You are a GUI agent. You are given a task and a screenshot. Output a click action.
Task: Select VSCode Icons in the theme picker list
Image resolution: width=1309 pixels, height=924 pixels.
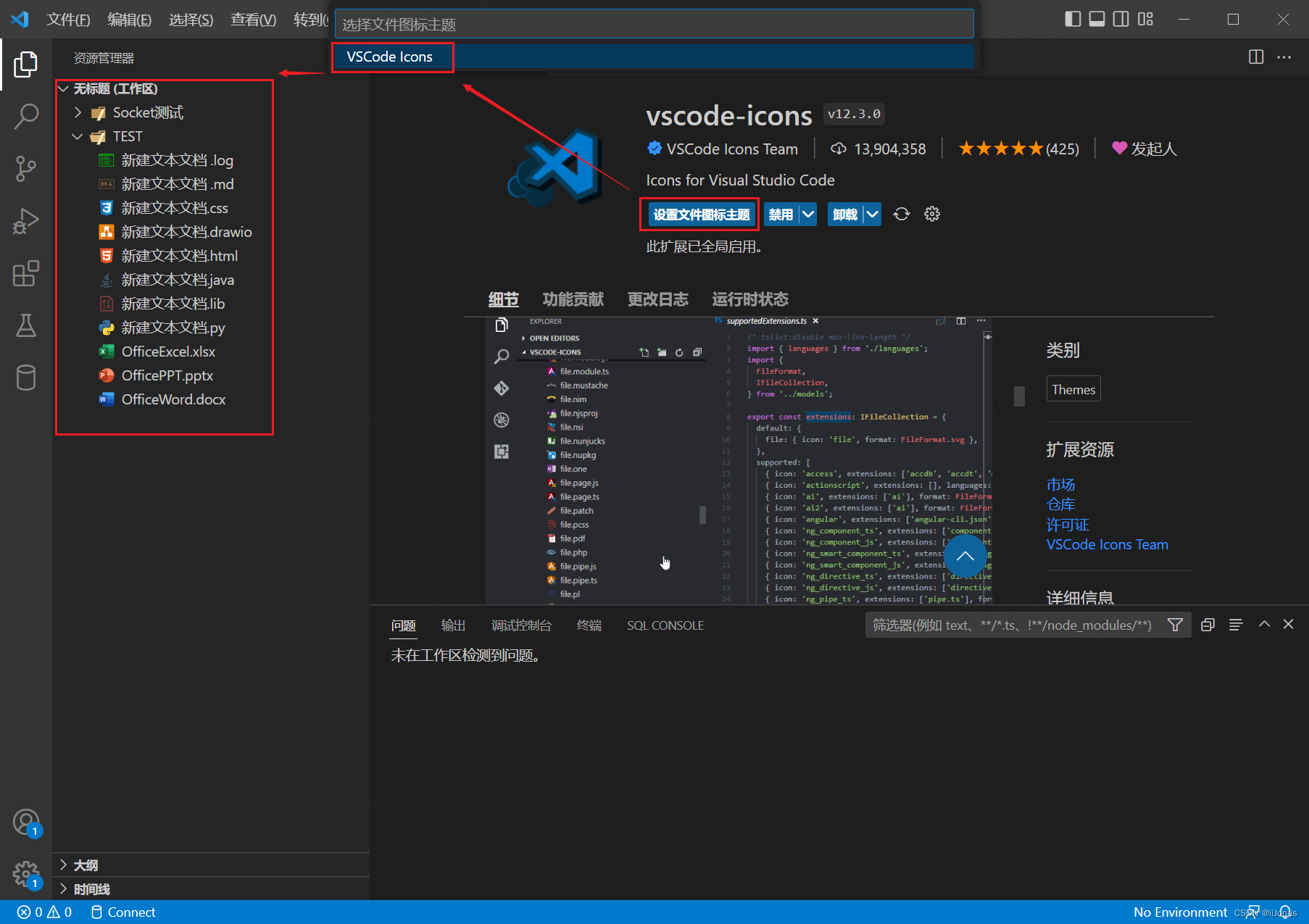pyautogui.click(x=392, y=57)
